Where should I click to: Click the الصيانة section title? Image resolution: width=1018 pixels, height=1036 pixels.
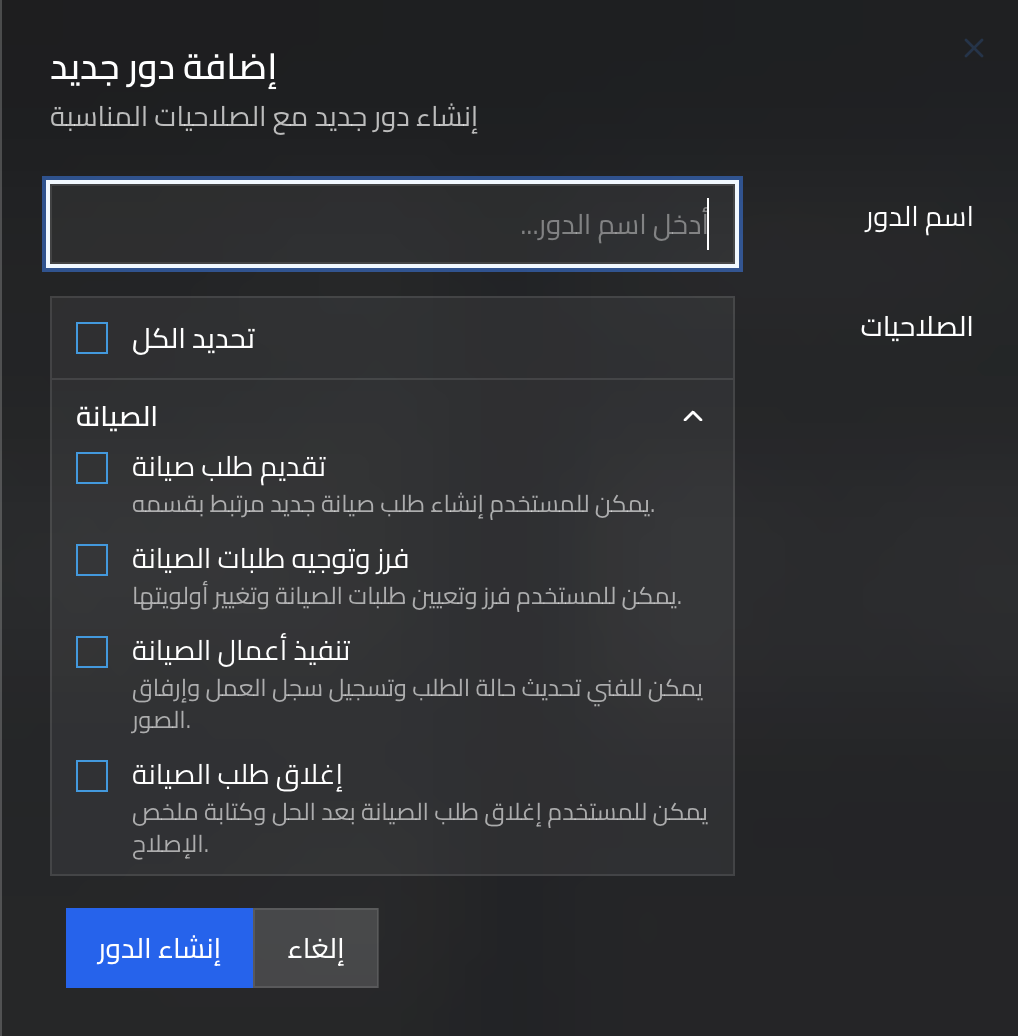117,416
